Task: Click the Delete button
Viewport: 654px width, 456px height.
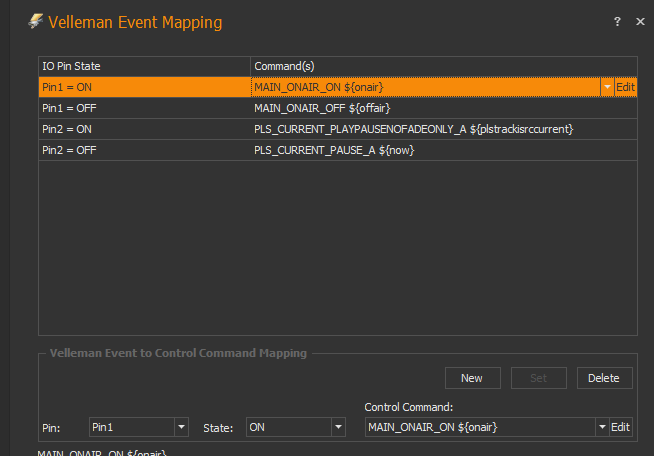Action: pos(604,378)
